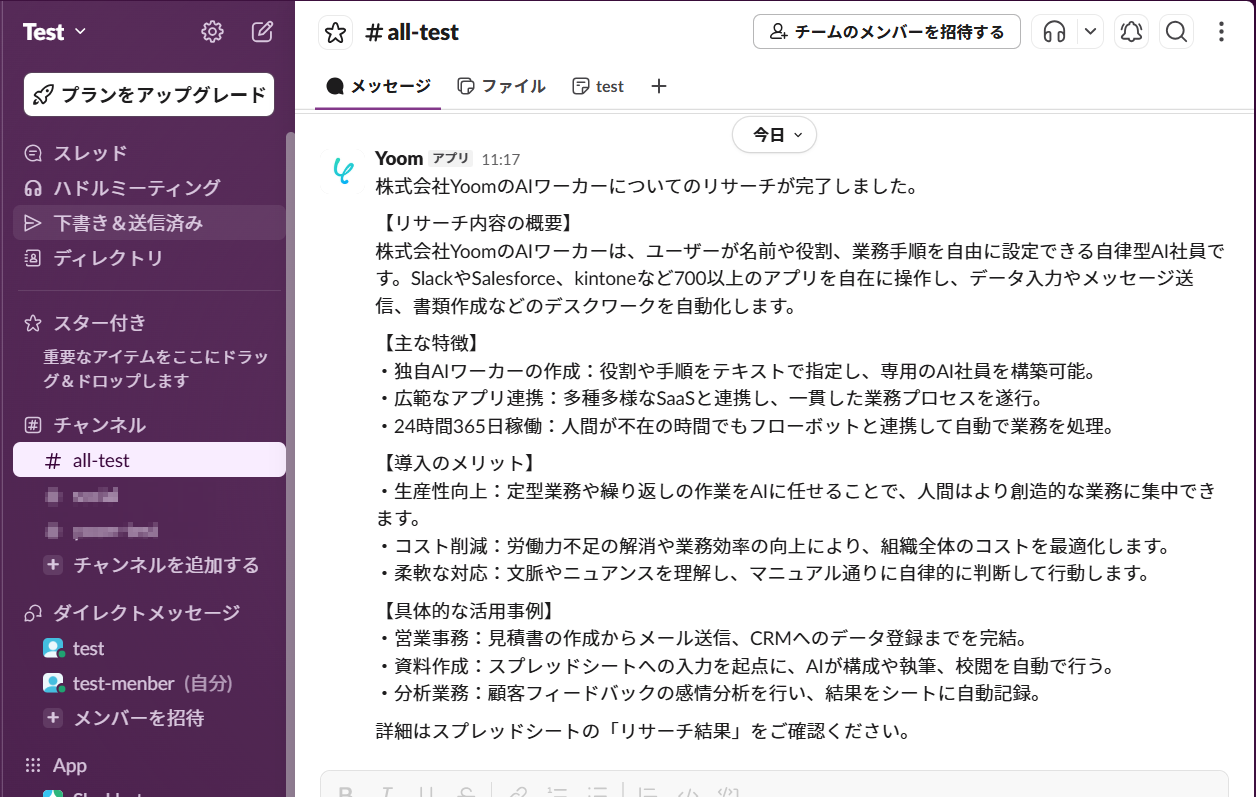Collapse the App section header
This screenshot has height=797, width=1256.
click(x=70, y=765)
